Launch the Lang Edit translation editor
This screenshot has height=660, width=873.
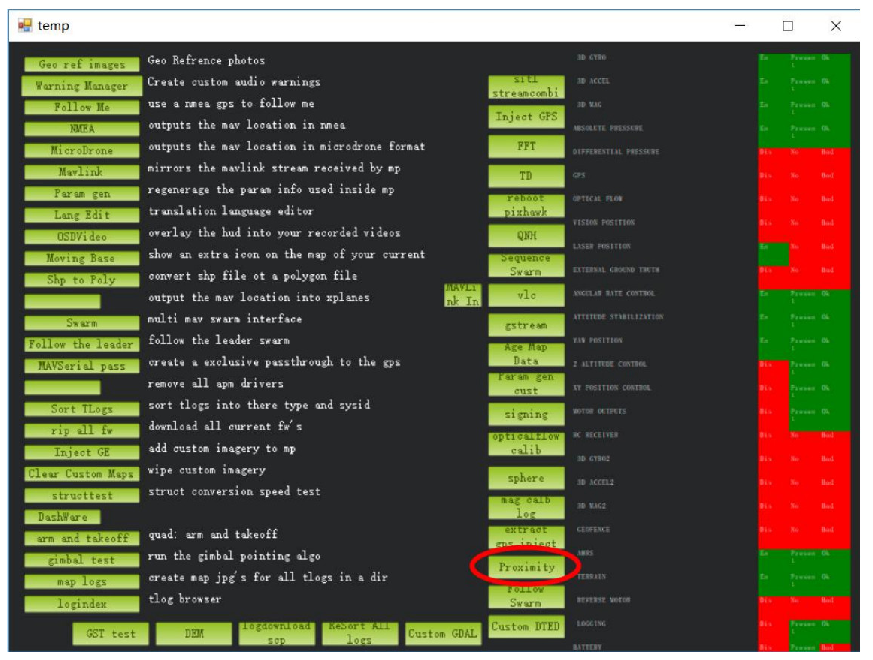[81, 215]
